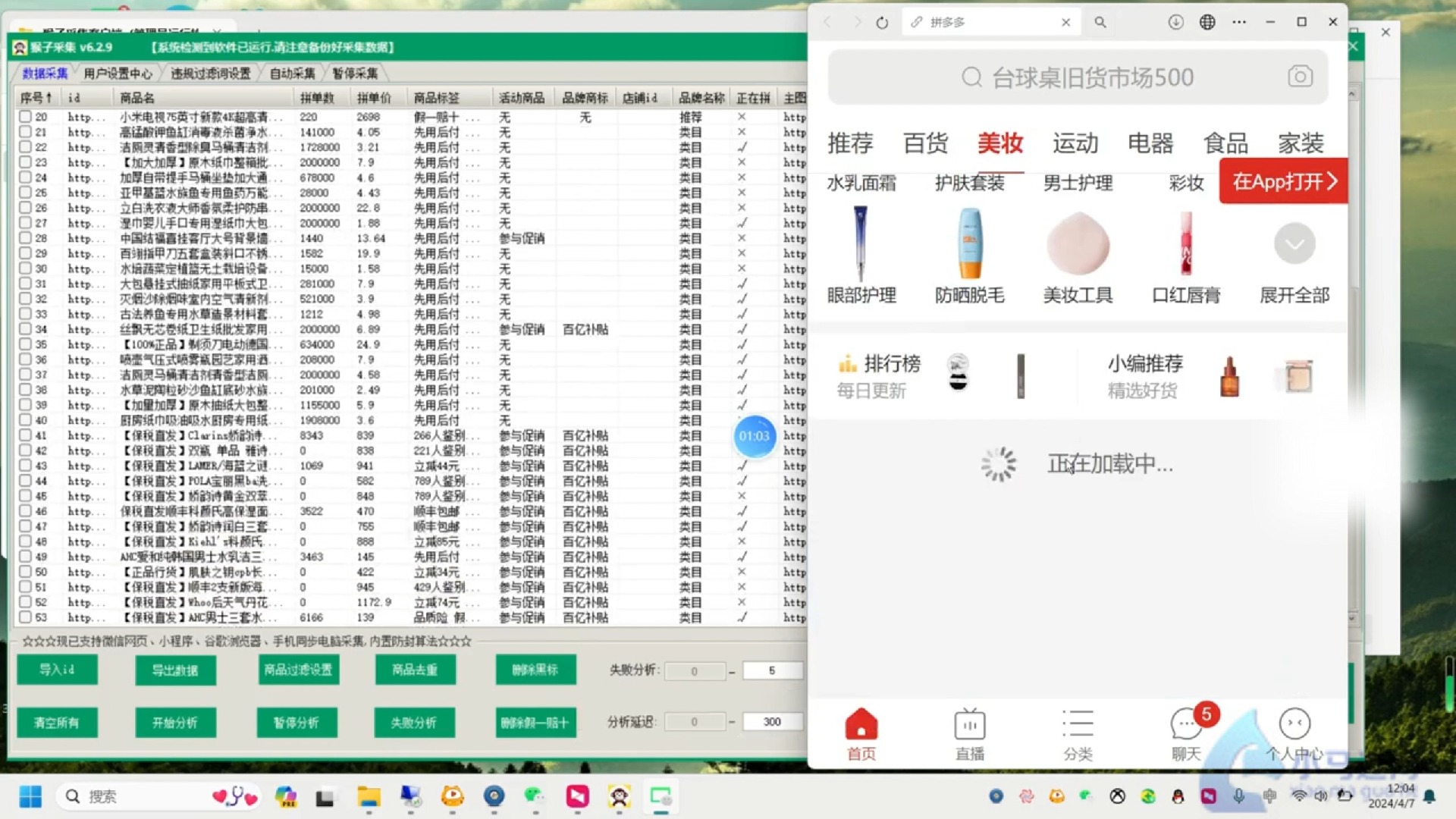Open File Explorer from the taskbar
This screenshot has width=1456, height=819.
[369, 796]
